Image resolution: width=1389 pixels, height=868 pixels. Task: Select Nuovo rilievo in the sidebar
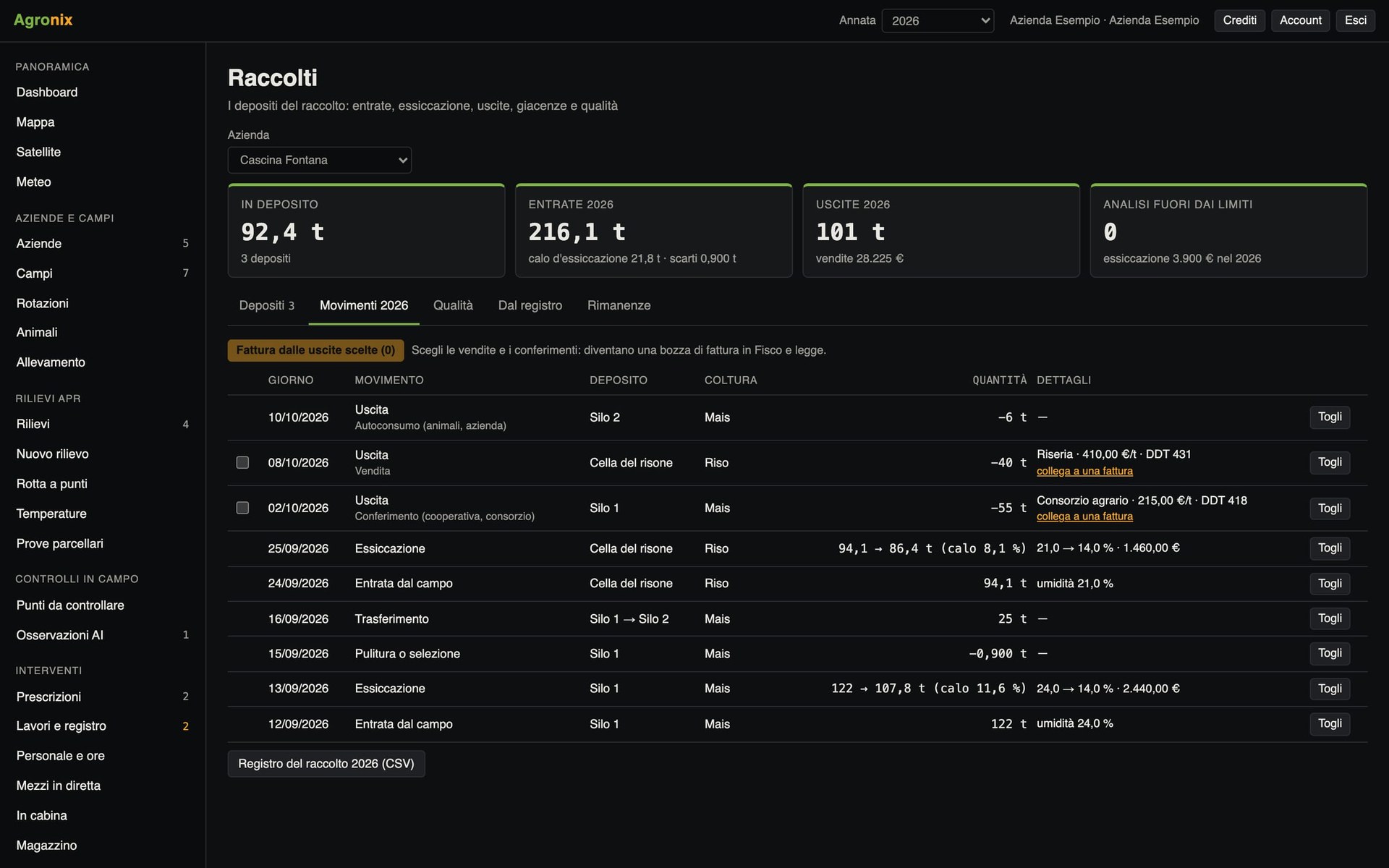coord(103,454)
